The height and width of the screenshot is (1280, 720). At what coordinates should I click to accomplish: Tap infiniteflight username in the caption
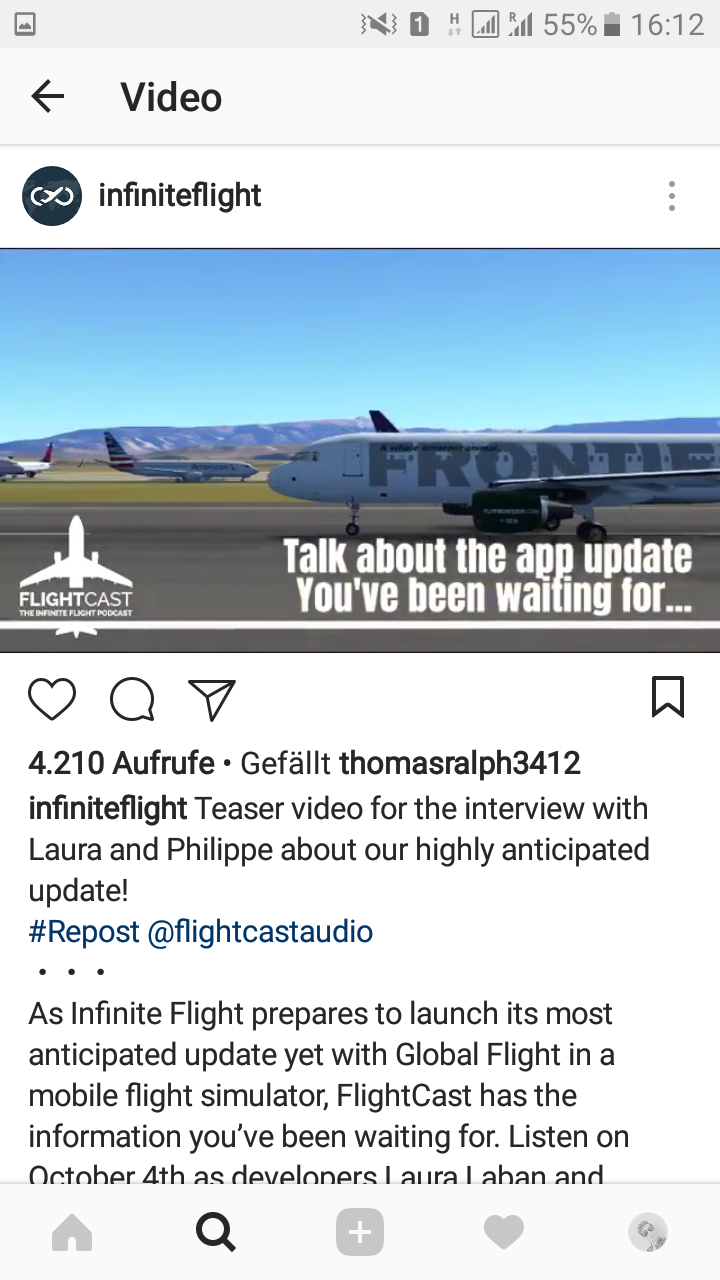pyautogui.click(x=108, y=808)
